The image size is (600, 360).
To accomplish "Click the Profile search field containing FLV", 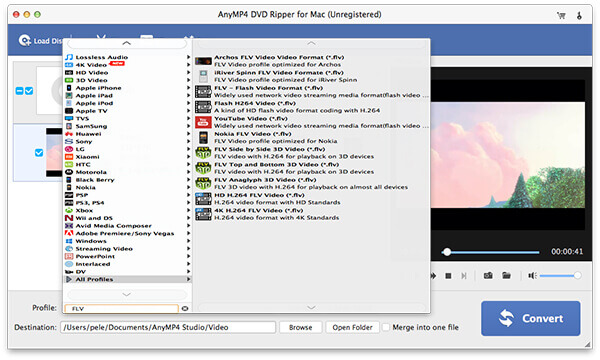I will coord(122,308).
